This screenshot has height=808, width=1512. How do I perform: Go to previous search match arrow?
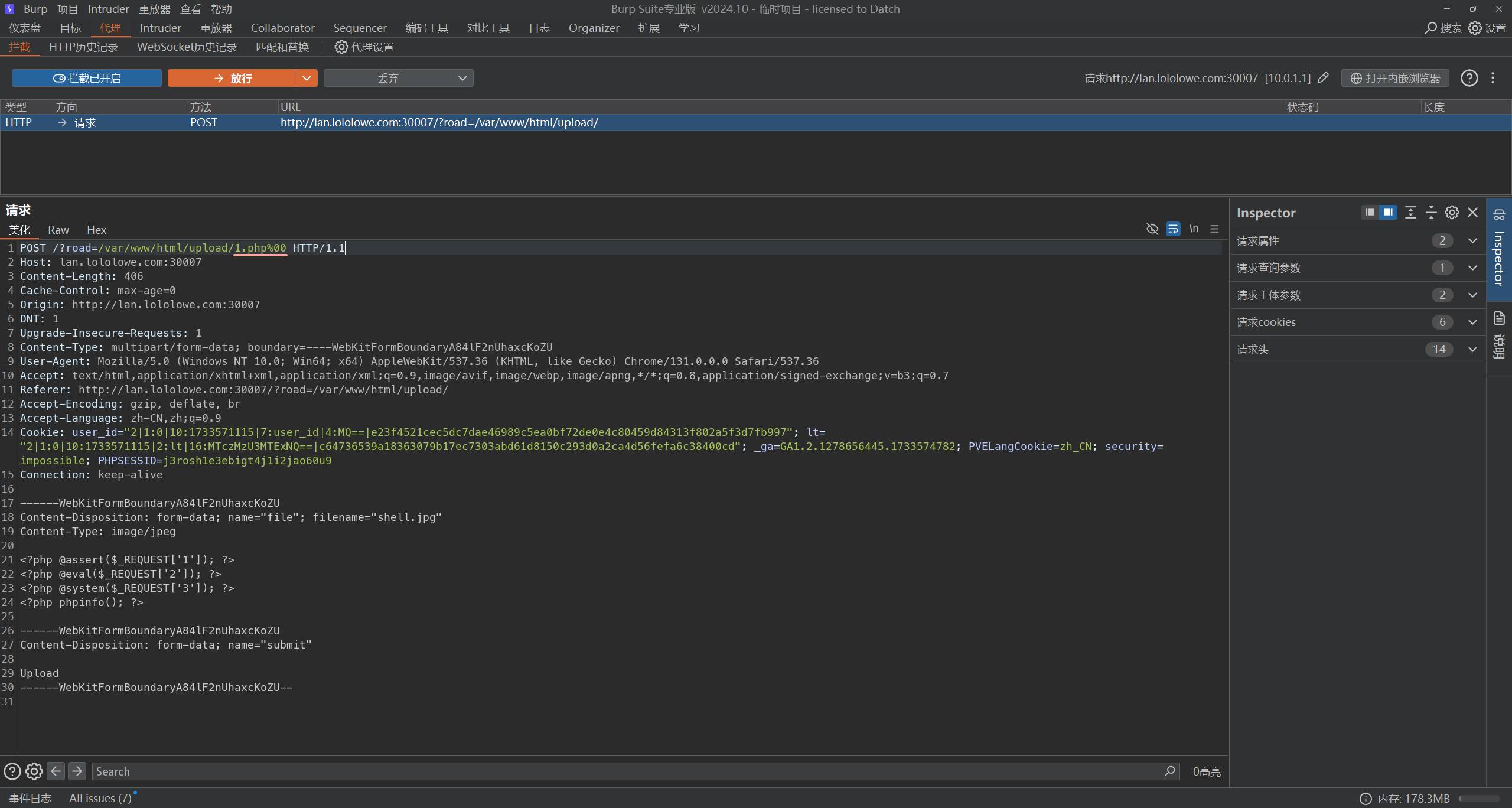(56, 771)
